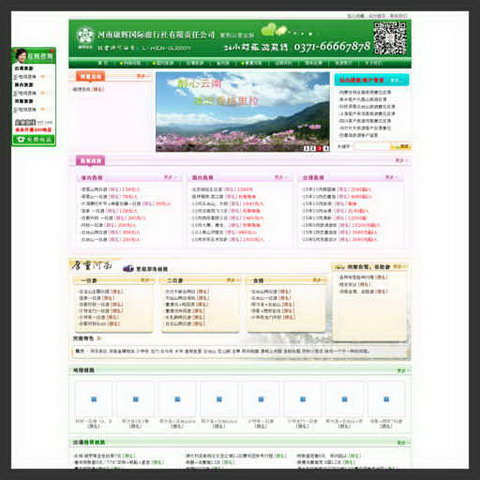Click inside the keyword search field

(x=372, y=146)
